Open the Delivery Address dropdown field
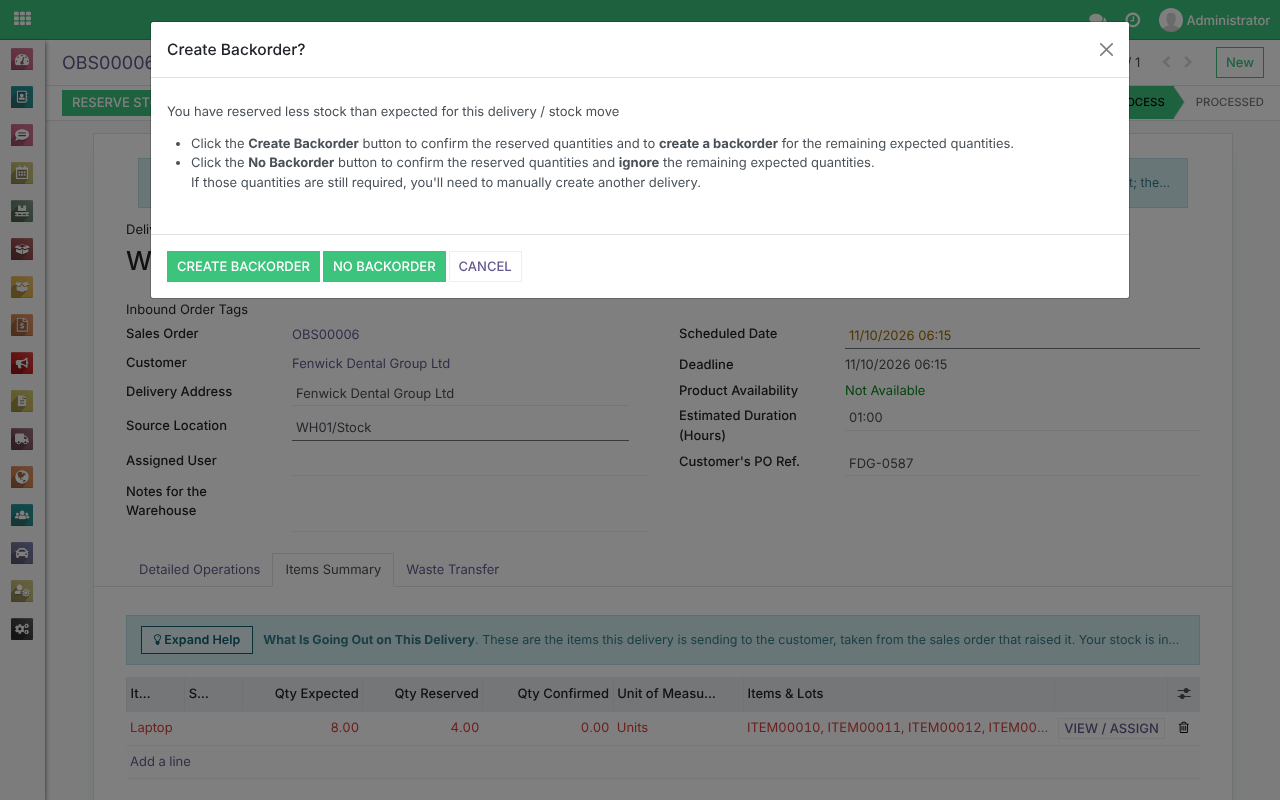Screen dimensions: 1280x800 click(x=460, y=393)
